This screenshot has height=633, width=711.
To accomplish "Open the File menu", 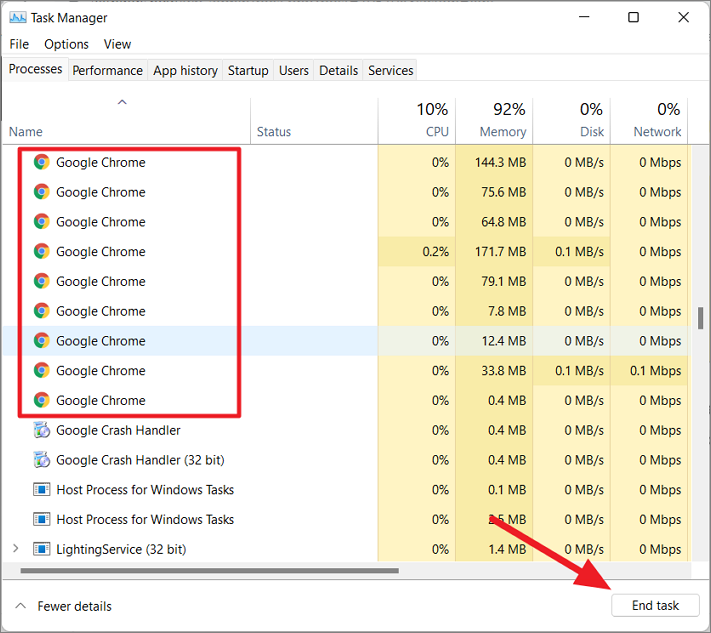I will 19,44.
